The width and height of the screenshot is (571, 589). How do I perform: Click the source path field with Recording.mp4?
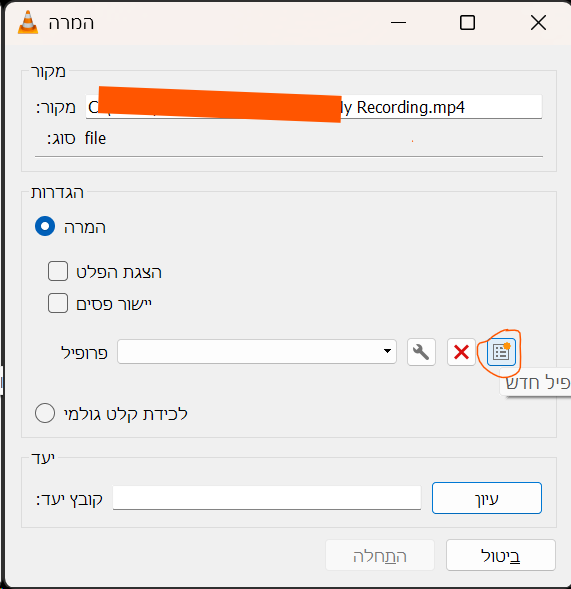pyautogui.click(x=314, y=107)
